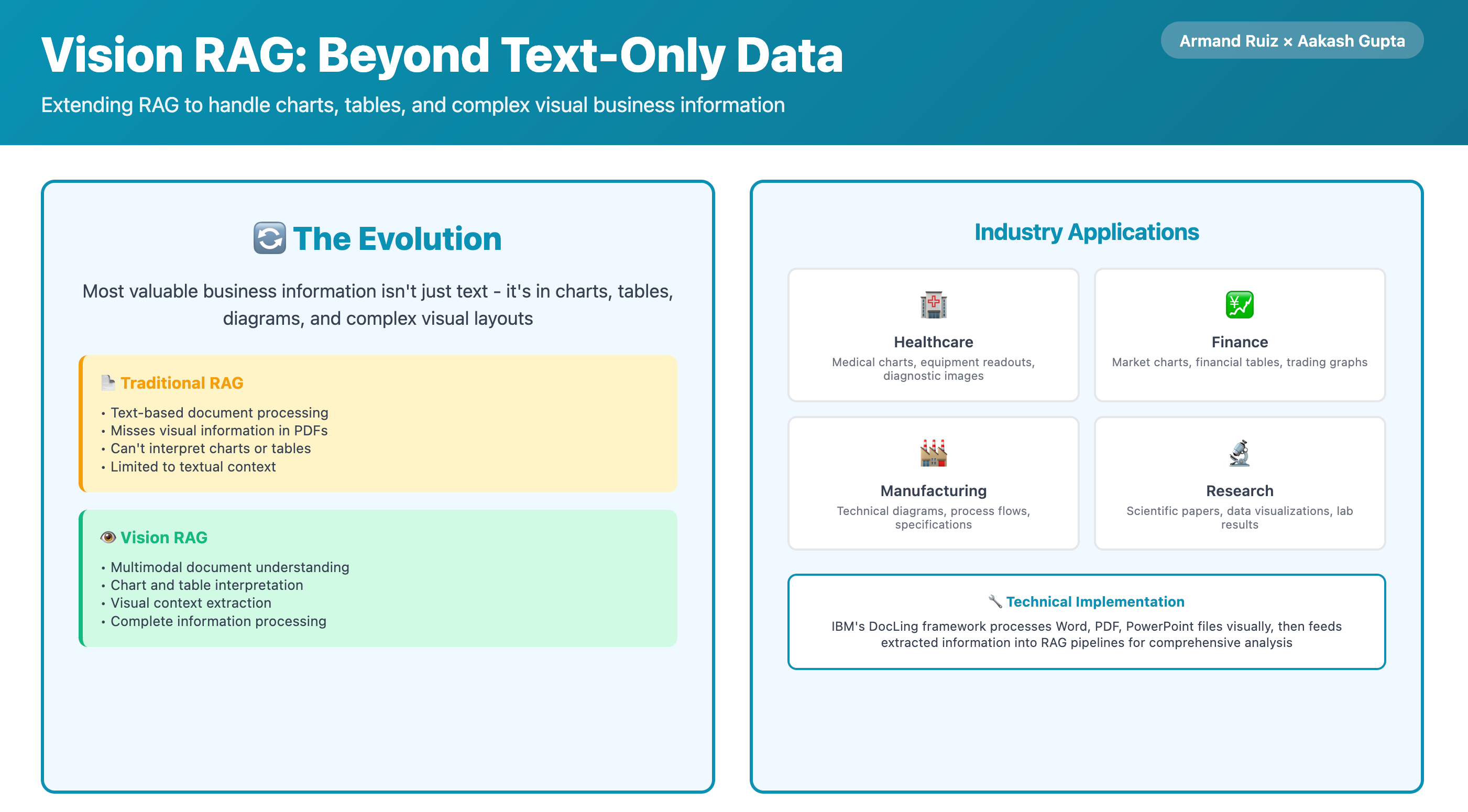Screen dimensions: 1468x812
Task: Click the wrench icon beside Technical Implementation
Action: coord(994,602)
